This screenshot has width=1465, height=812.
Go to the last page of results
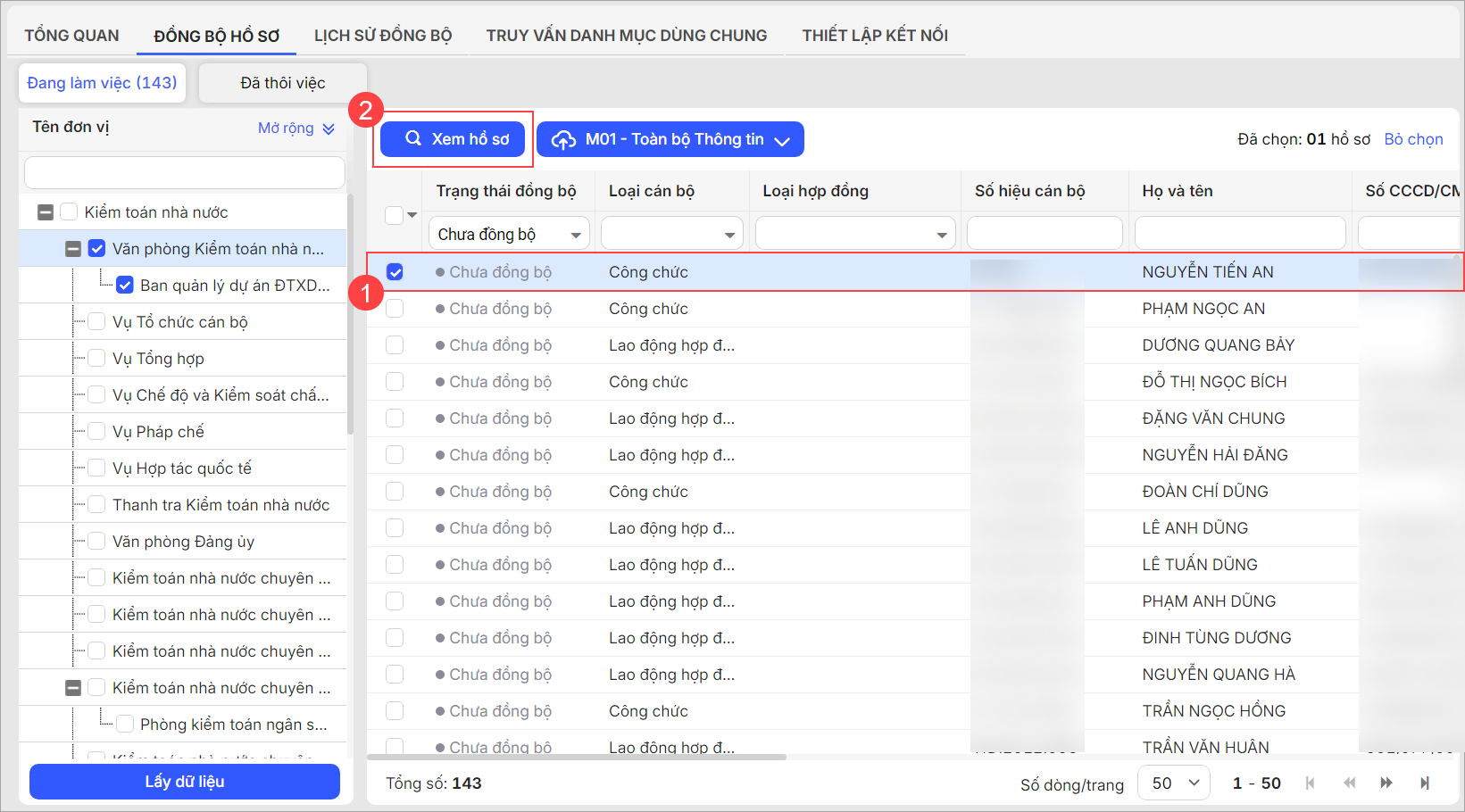point(1425,783)
